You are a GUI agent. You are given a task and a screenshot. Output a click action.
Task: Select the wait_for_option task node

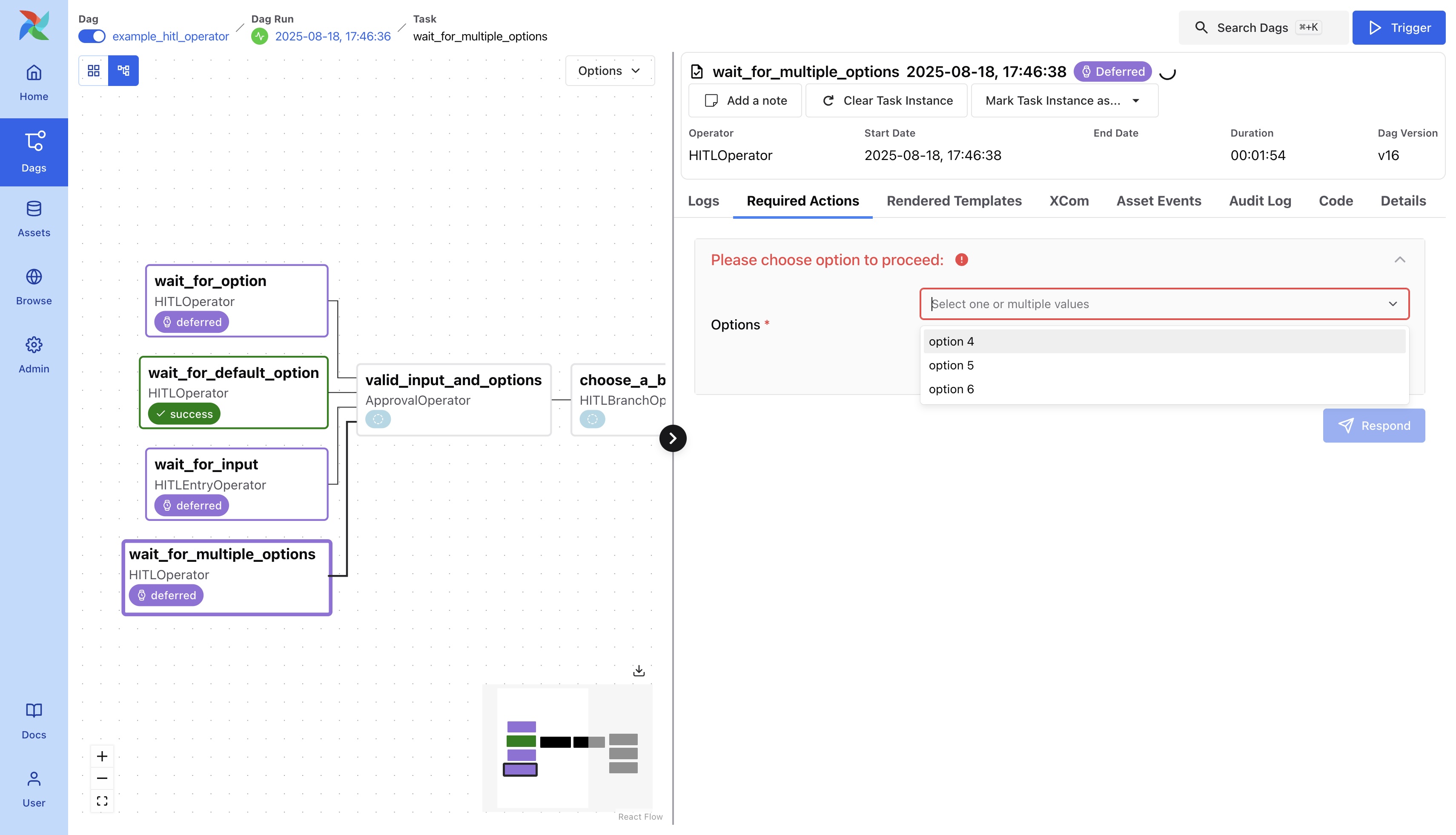(x=237, y=300)
